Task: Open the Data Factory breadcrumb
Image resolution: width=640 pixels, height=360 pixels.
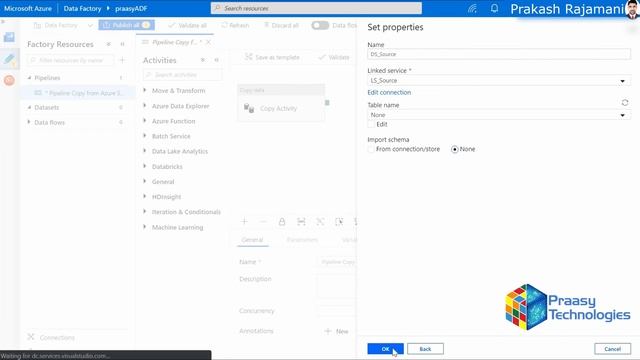Action: 82,8
